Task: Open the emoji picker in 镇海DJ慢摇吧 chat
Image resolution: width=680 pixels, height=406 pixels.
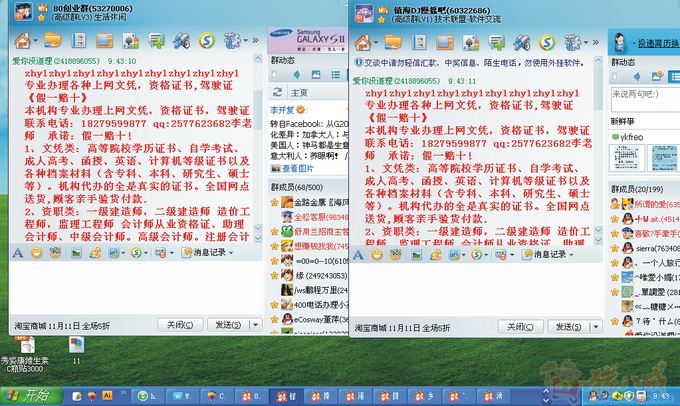Action: [x=374, y=254]
